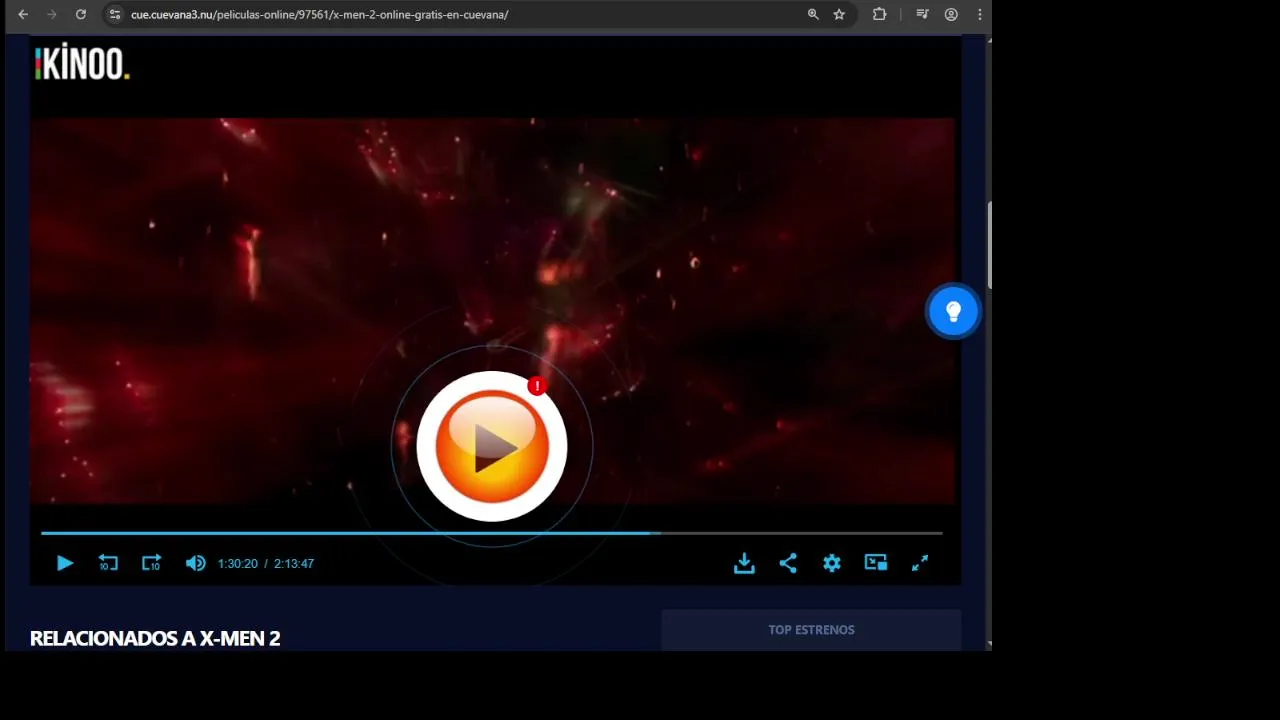Click the video progress bar
The width and height of the screenshot is (1280, 720).
point(491,534)
